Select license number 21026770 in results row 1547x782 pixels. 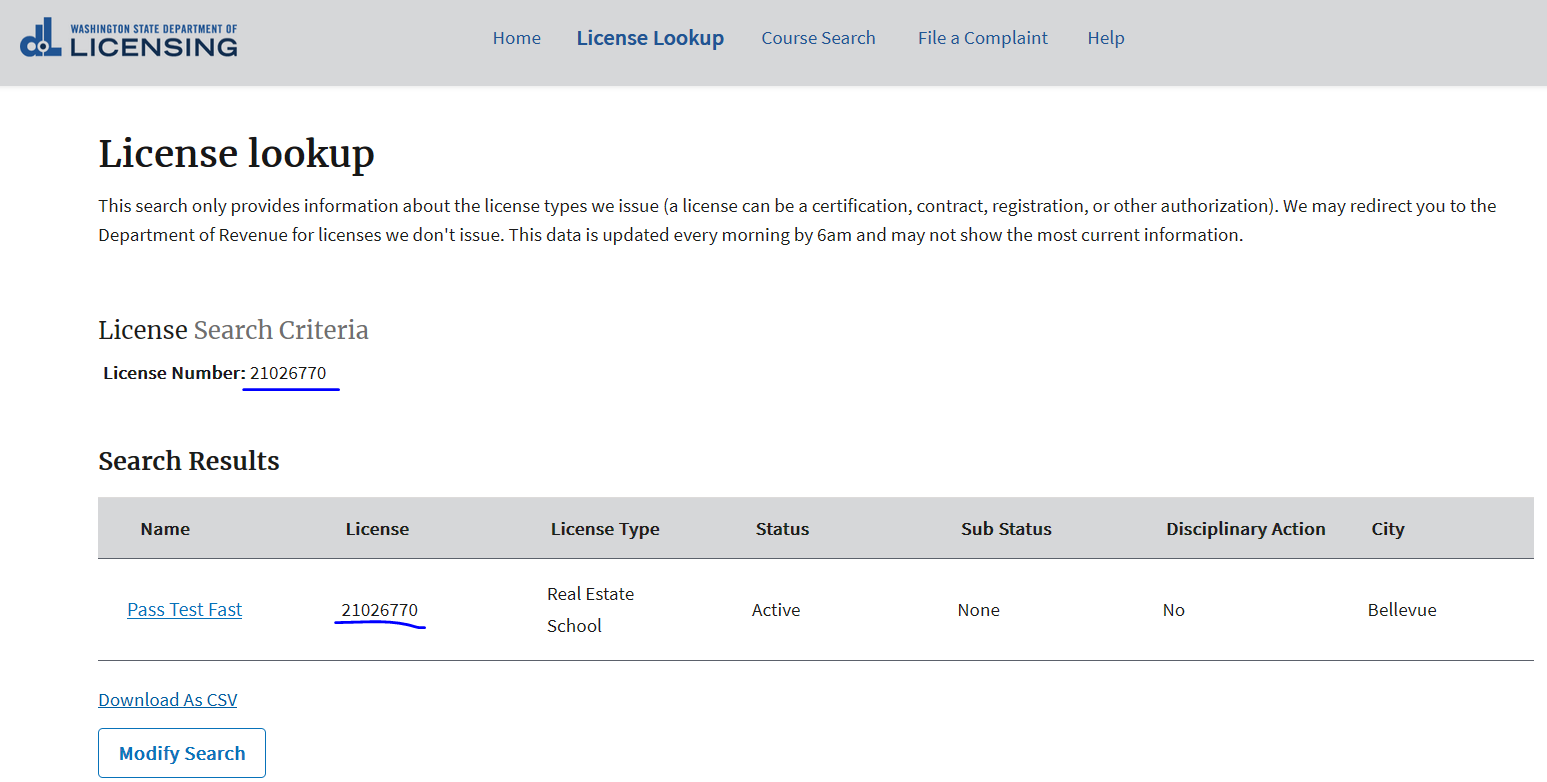tap(380, 610)
